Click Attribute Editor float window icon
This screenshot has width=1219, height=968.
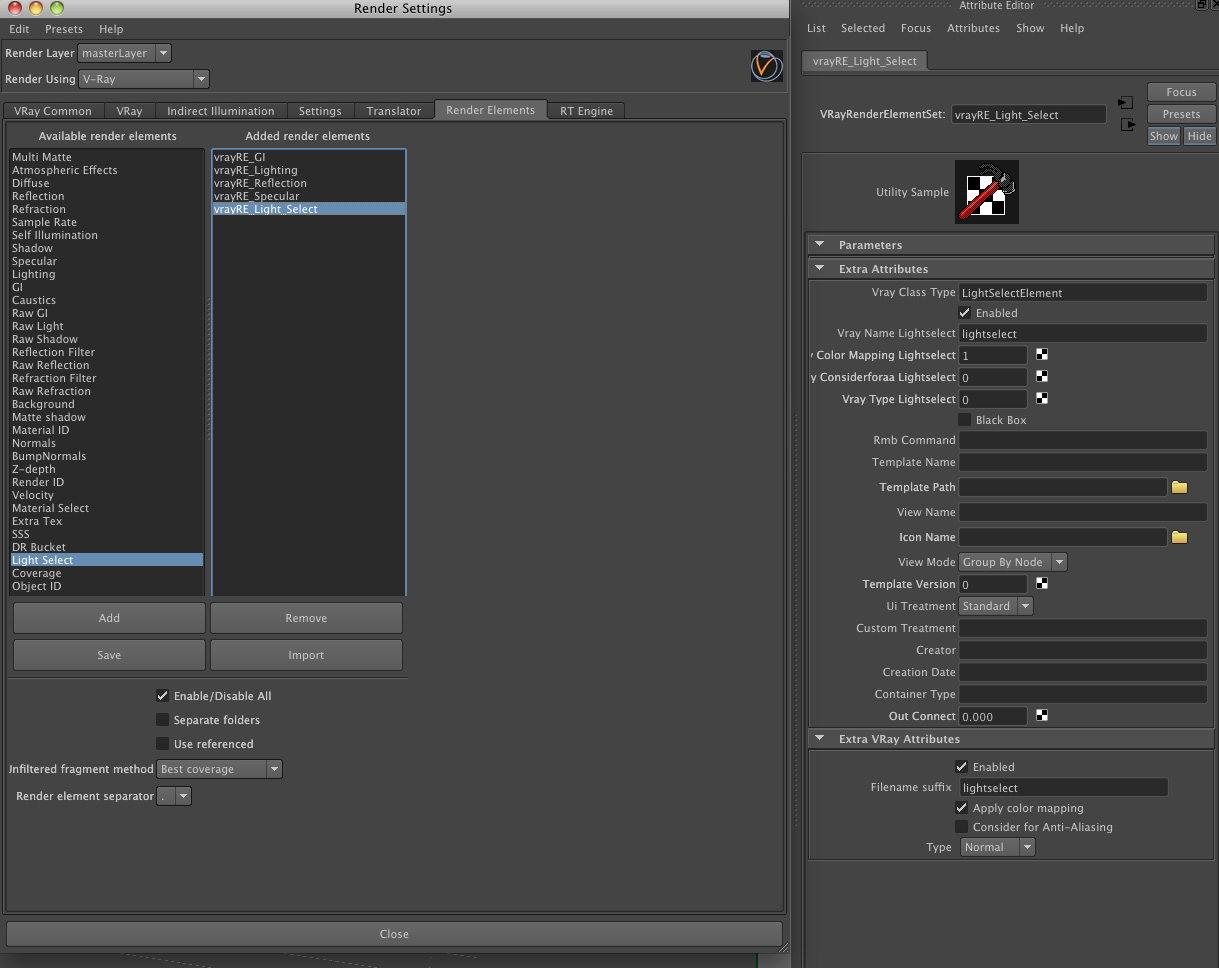click(1200, 6)
